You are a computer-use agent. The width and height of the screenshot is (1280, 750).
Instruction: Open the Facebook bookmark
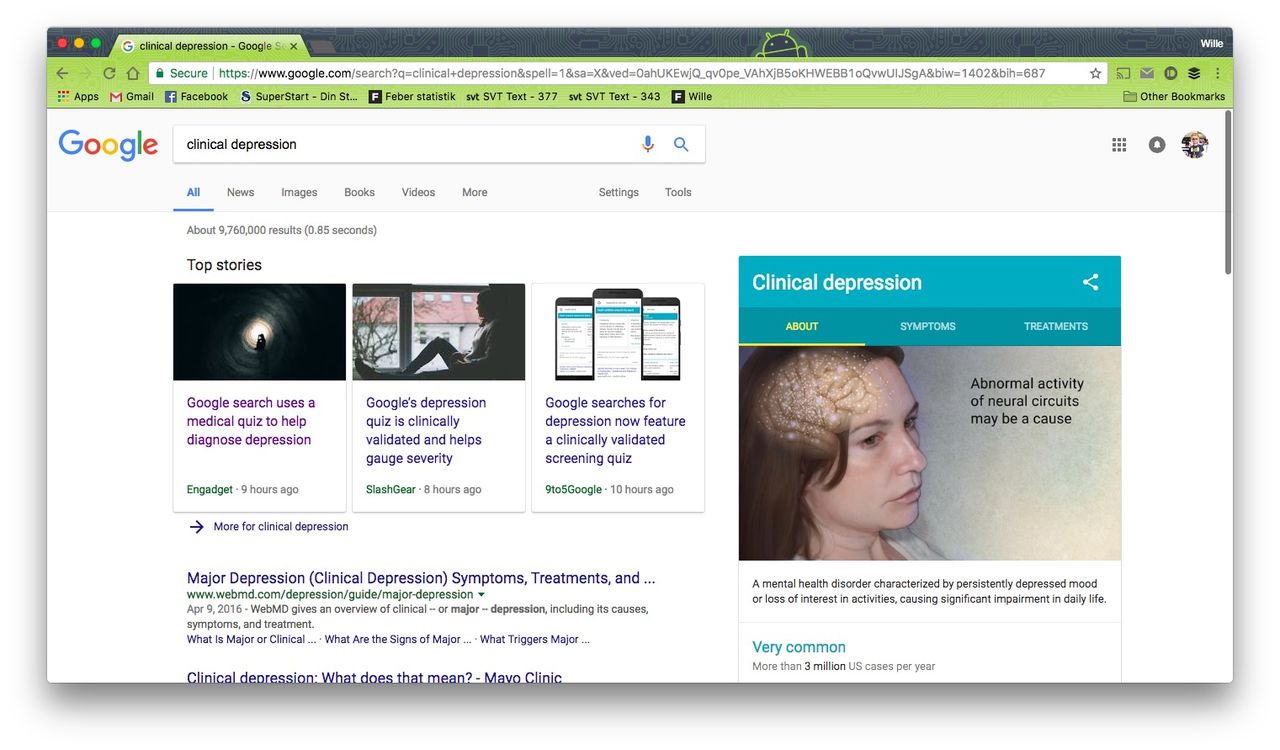(196, 96)
